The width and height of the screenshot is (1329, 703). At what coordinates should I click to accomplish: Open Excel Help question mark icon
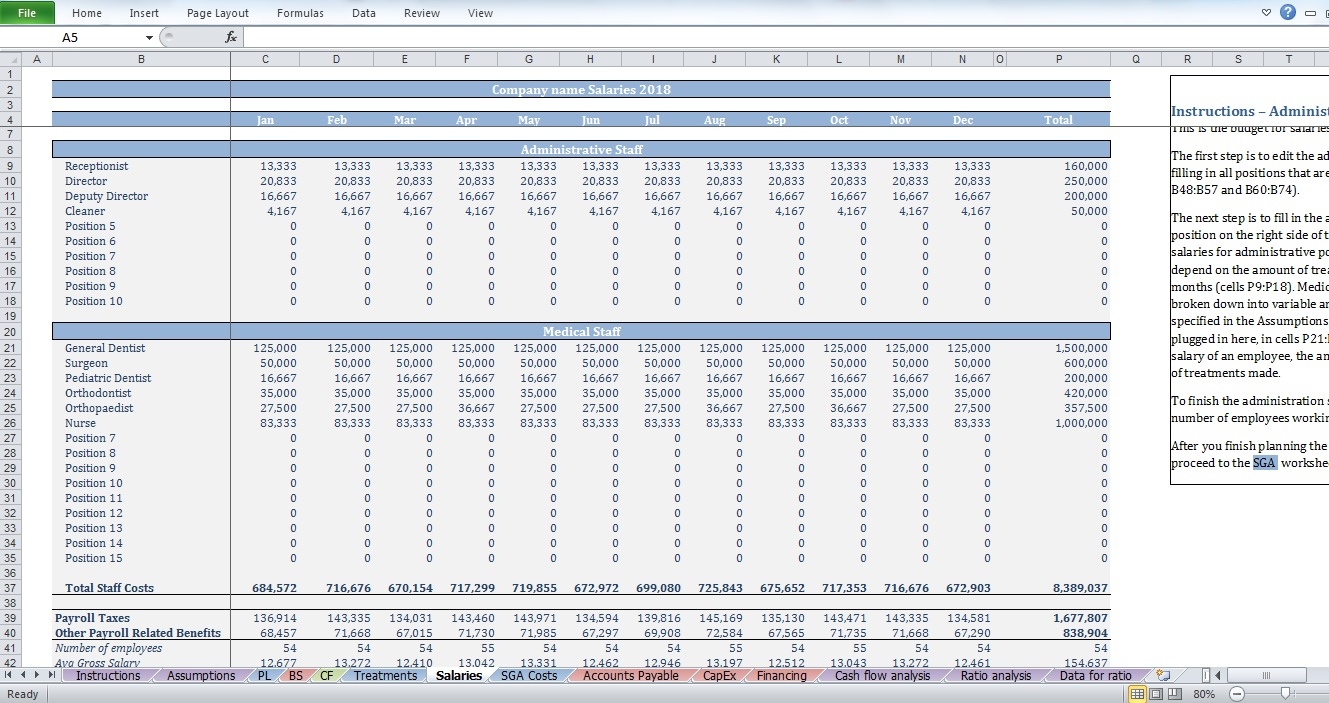[1287, 13]
